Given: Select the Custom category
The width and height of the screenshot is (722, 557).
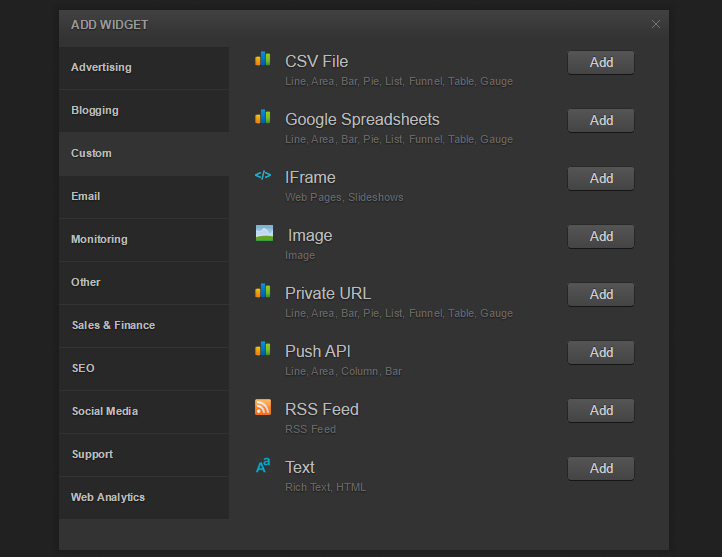Looking at the screenshot, I should pos(144,154).
